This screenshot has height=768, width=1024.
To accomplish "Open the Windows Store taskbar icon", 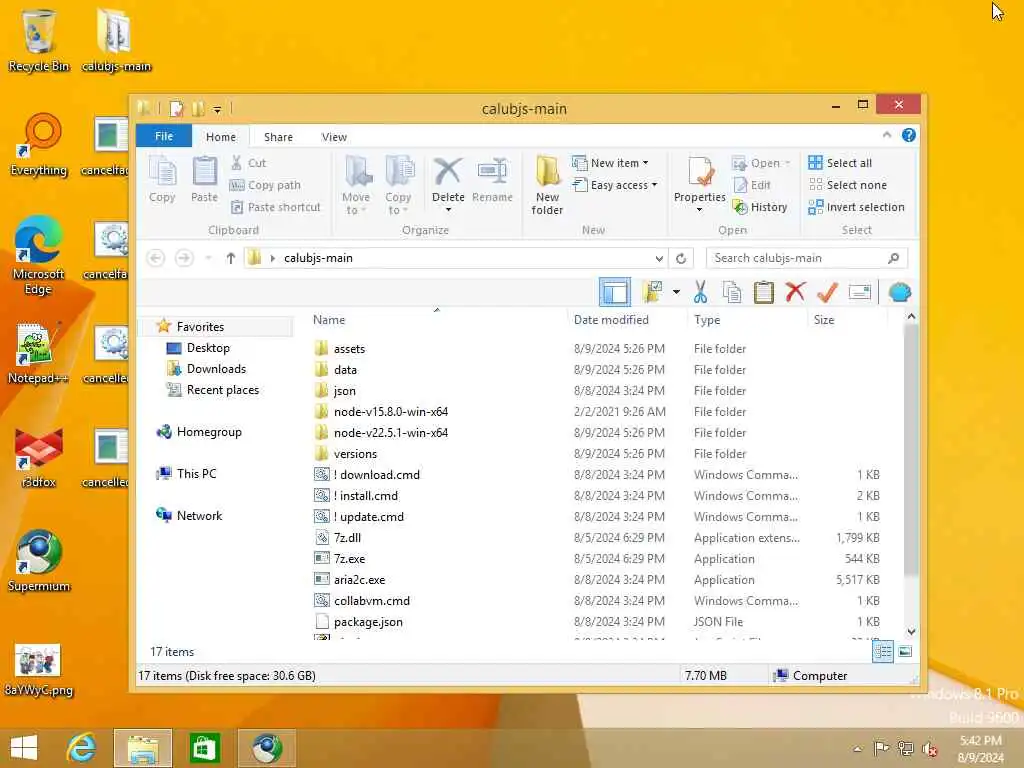I will pyautogui.click(x=204, y=748).
